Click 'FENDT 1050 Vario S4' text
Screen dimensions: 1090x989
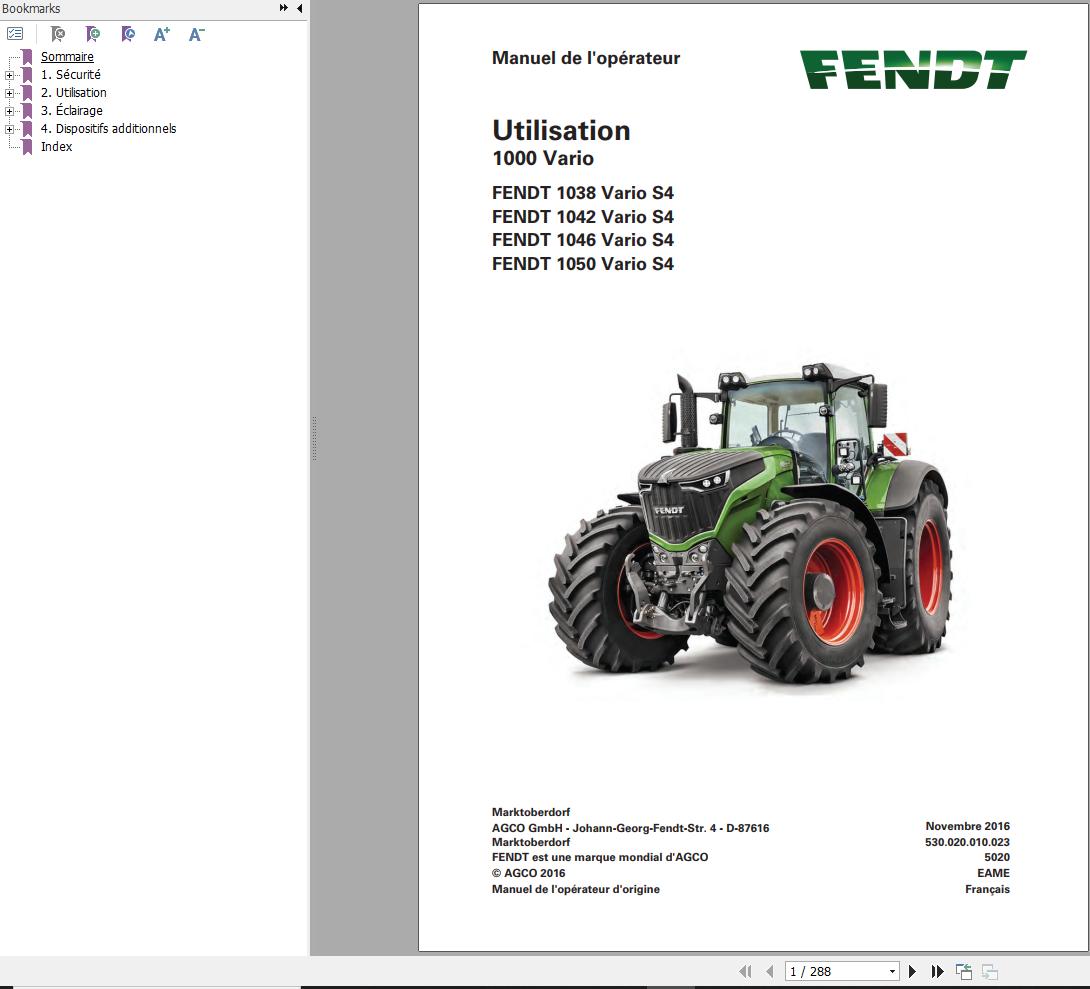[x=583, y=263]
